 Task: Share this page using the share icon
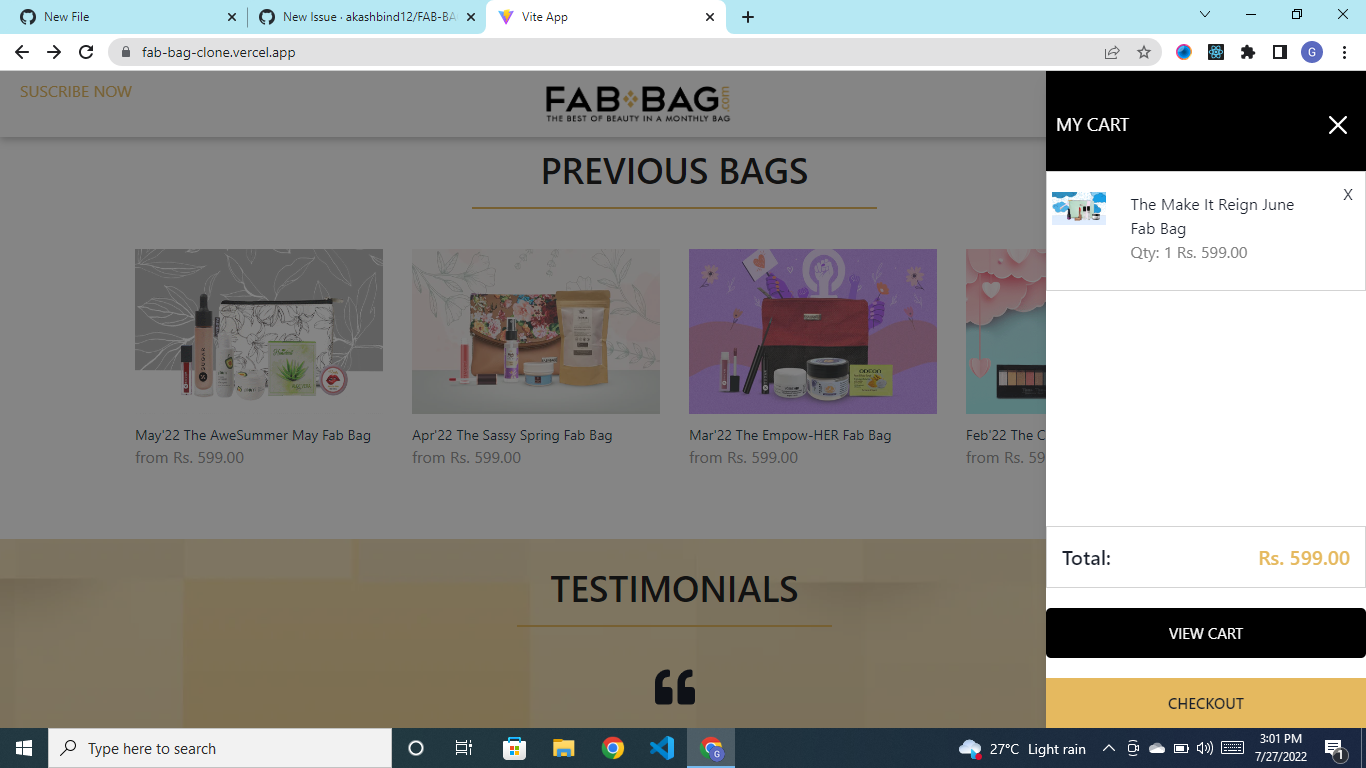pos(1112,52)
